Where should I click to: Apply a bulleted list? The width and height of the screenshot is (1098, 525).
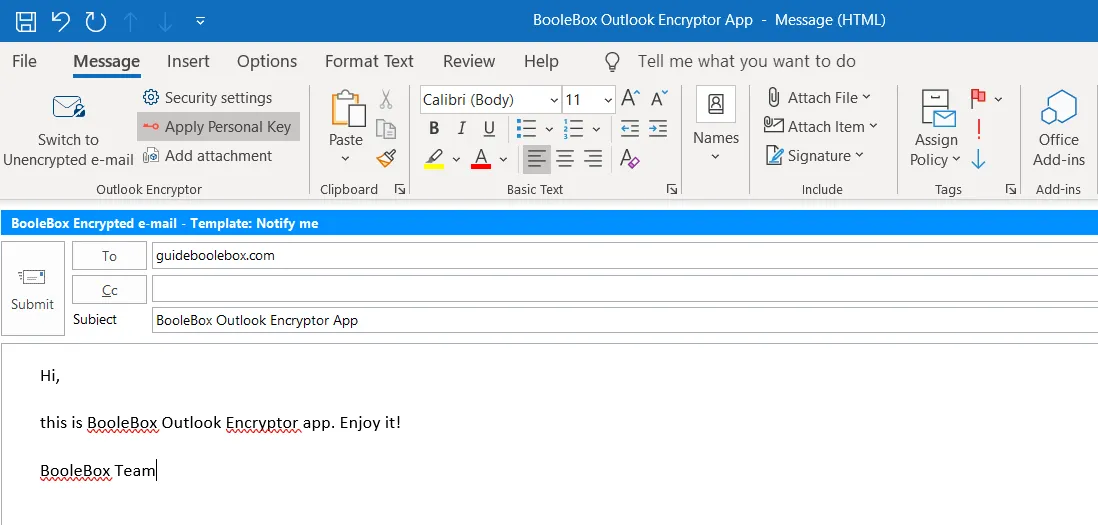[526, 129]
